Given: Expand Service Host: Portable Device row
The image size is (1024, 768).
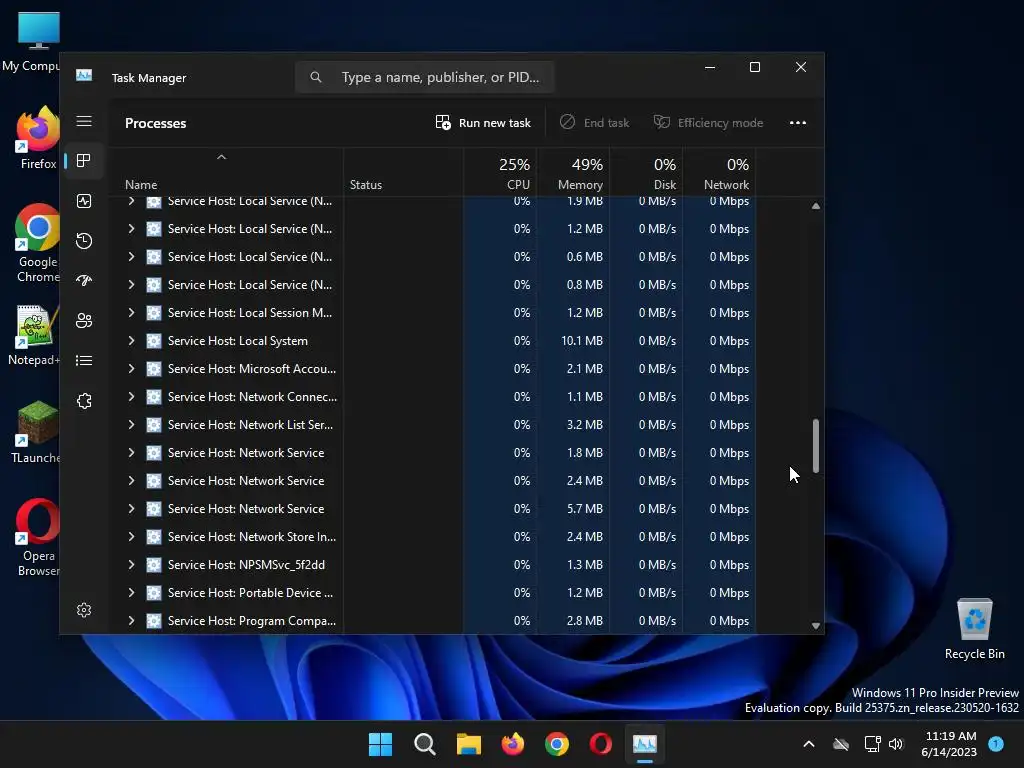Looking at the screenshot, I should [x=131, y=593].
